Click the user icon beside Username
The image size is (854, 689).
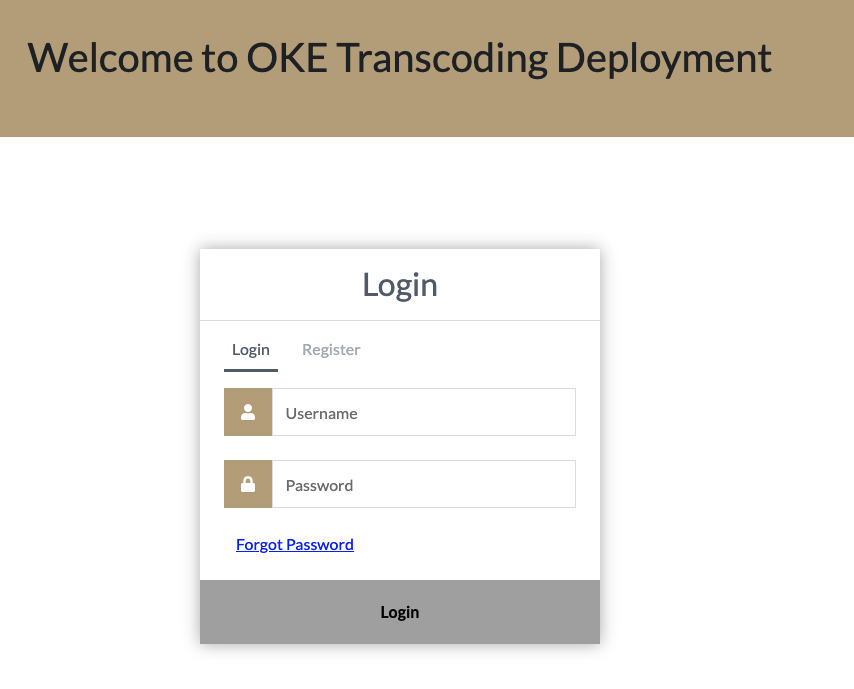click(x=248, y=412)
